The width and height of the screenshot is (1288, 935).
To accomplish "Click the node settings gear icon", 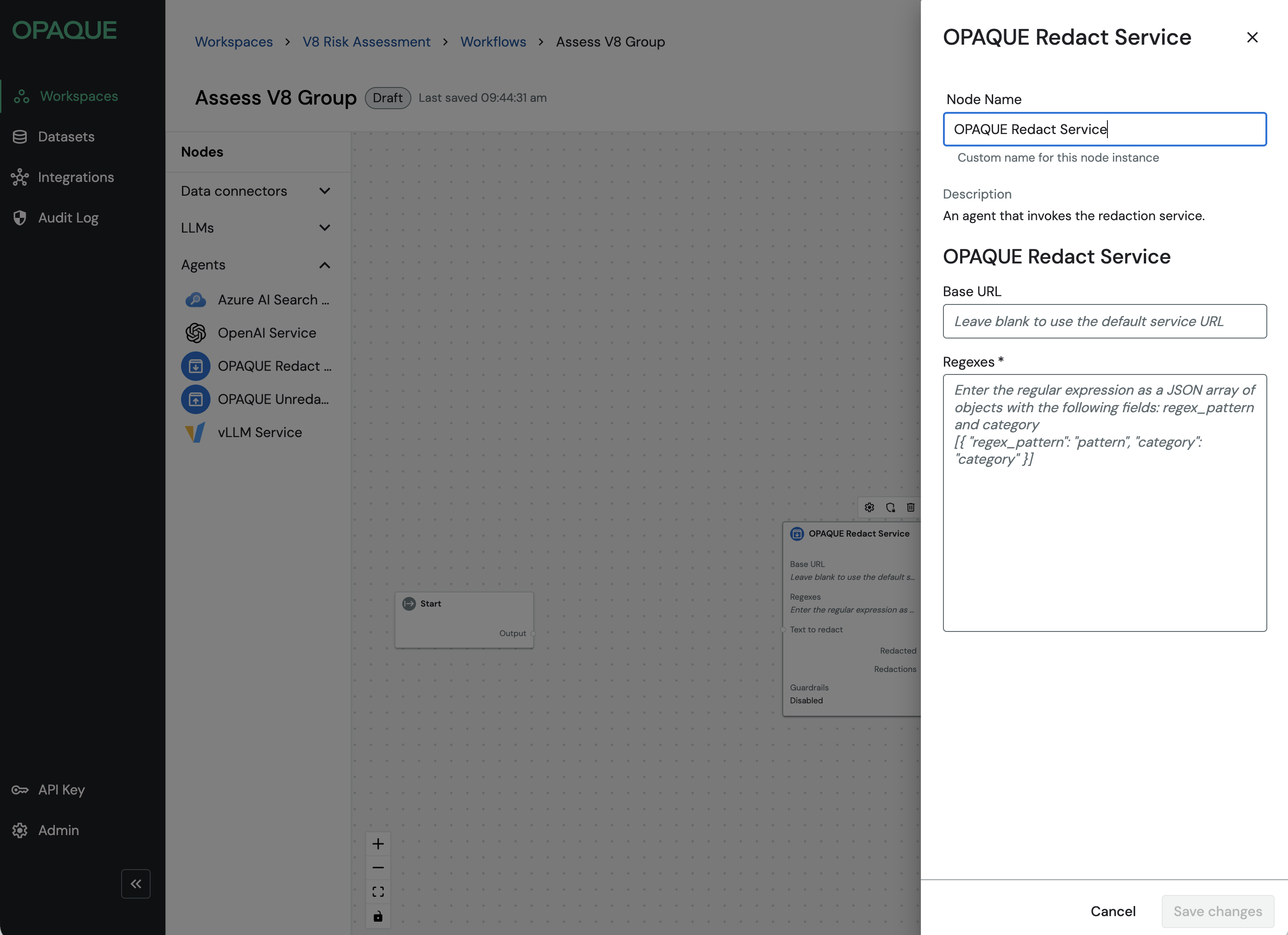I will pos(869,508).
